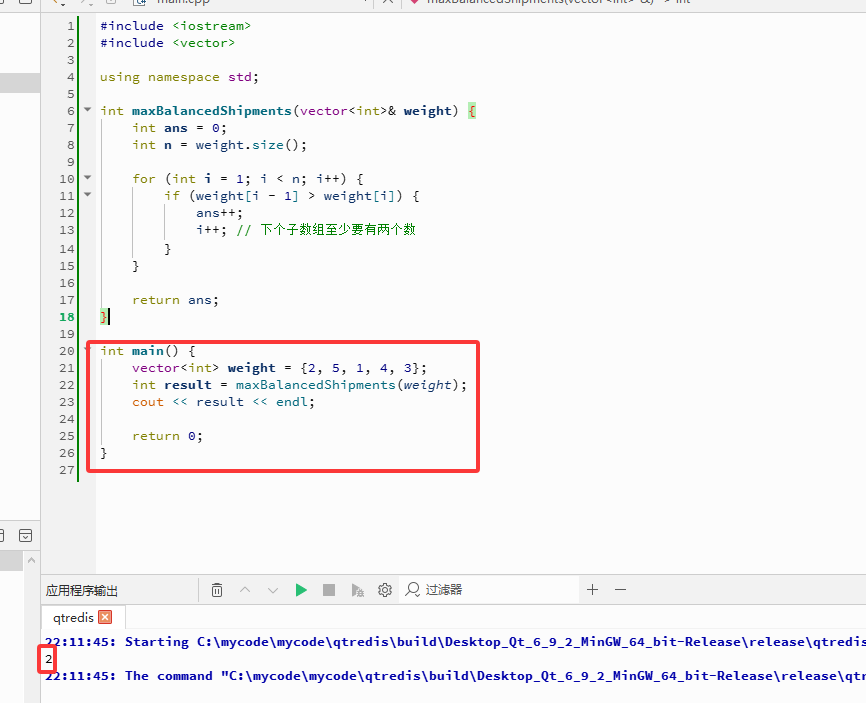This screenshot has width=866, height=703.
Task: Click the 'The command' output line
Action: tap(455, 676)
